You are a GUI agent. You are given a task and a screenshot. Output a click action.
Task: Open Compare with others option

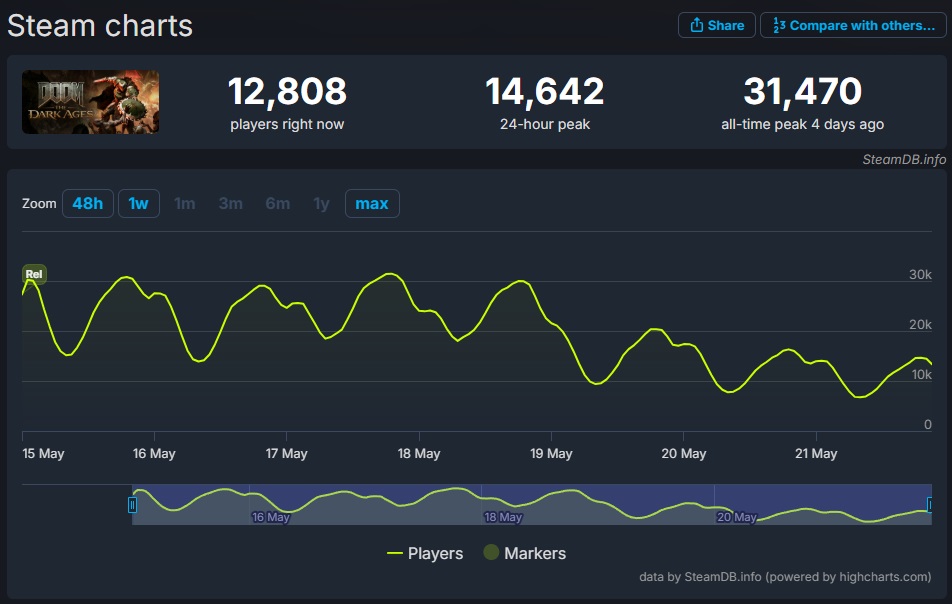[853, 25]
